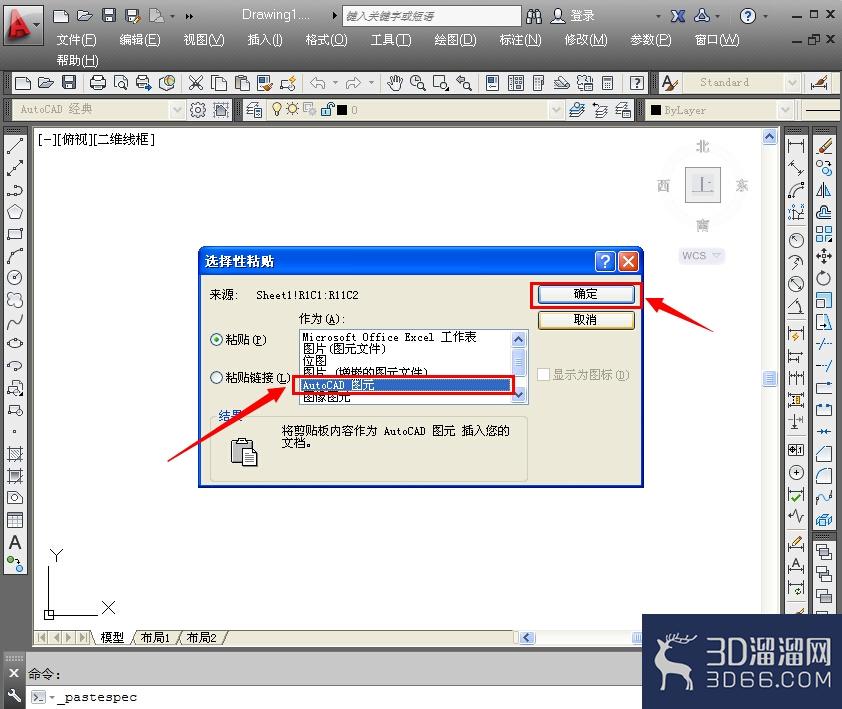
Task: Open the 文件(F) menu
Action: [76, 40]
